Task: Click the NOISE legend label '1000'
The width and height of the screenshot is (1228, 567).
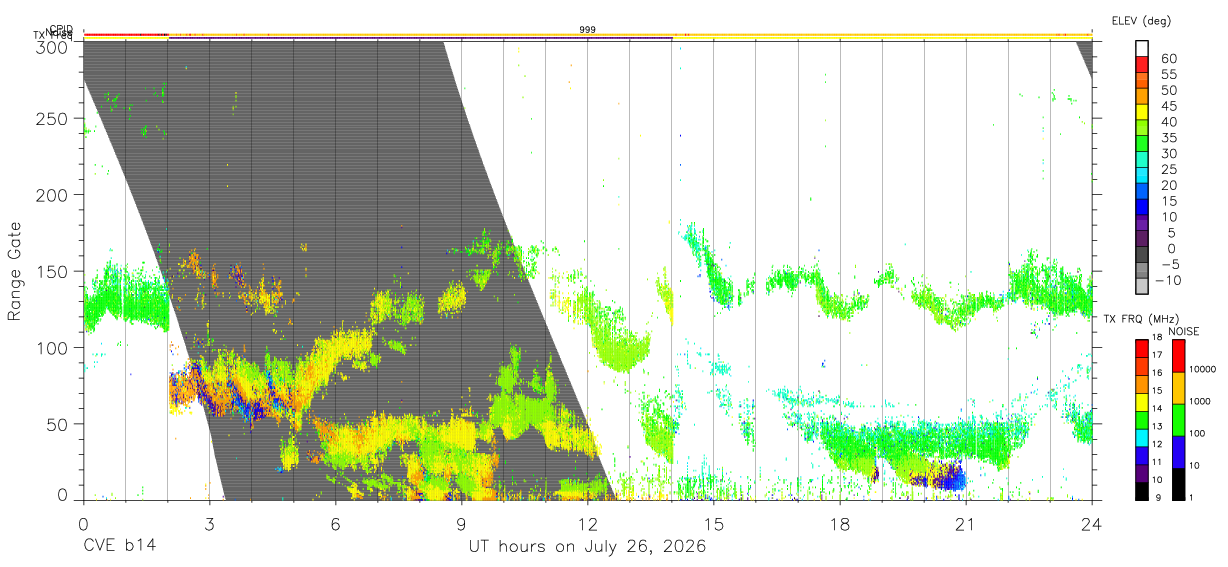Action: 1200,401
